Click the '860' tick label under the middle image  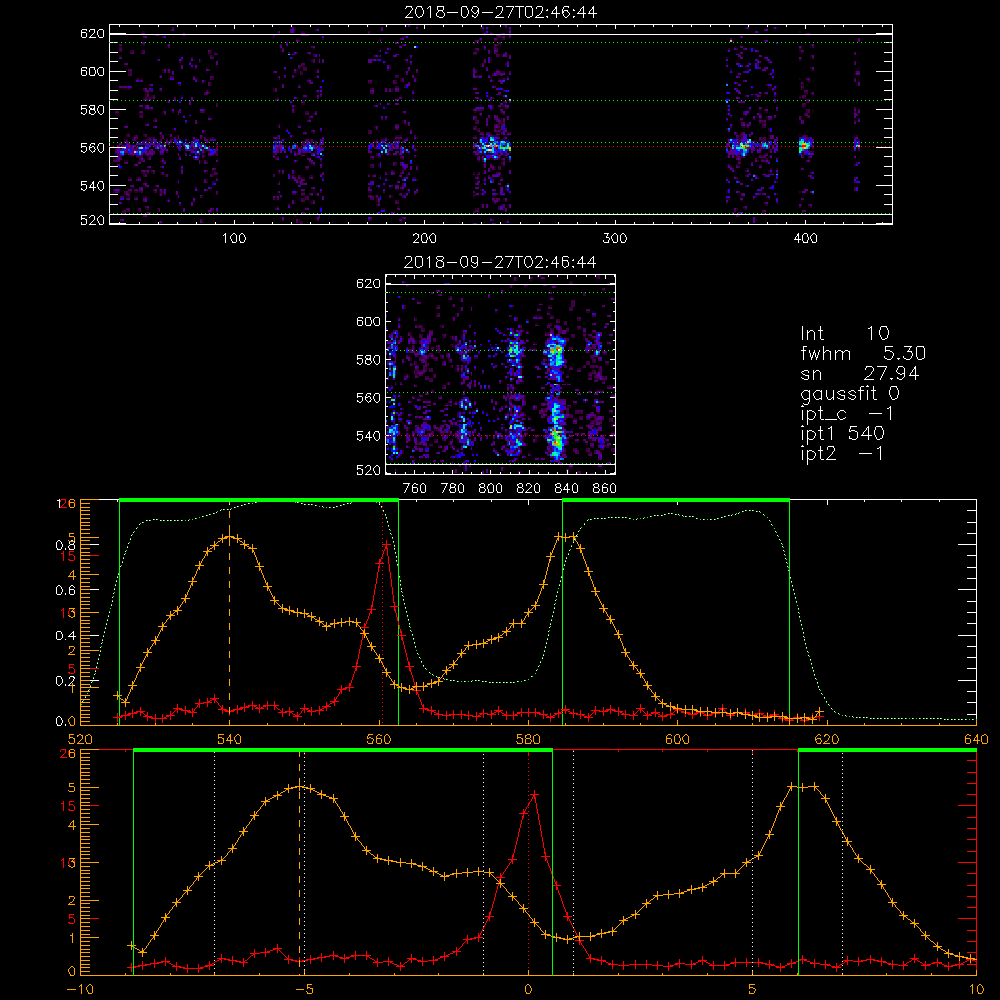605,489
